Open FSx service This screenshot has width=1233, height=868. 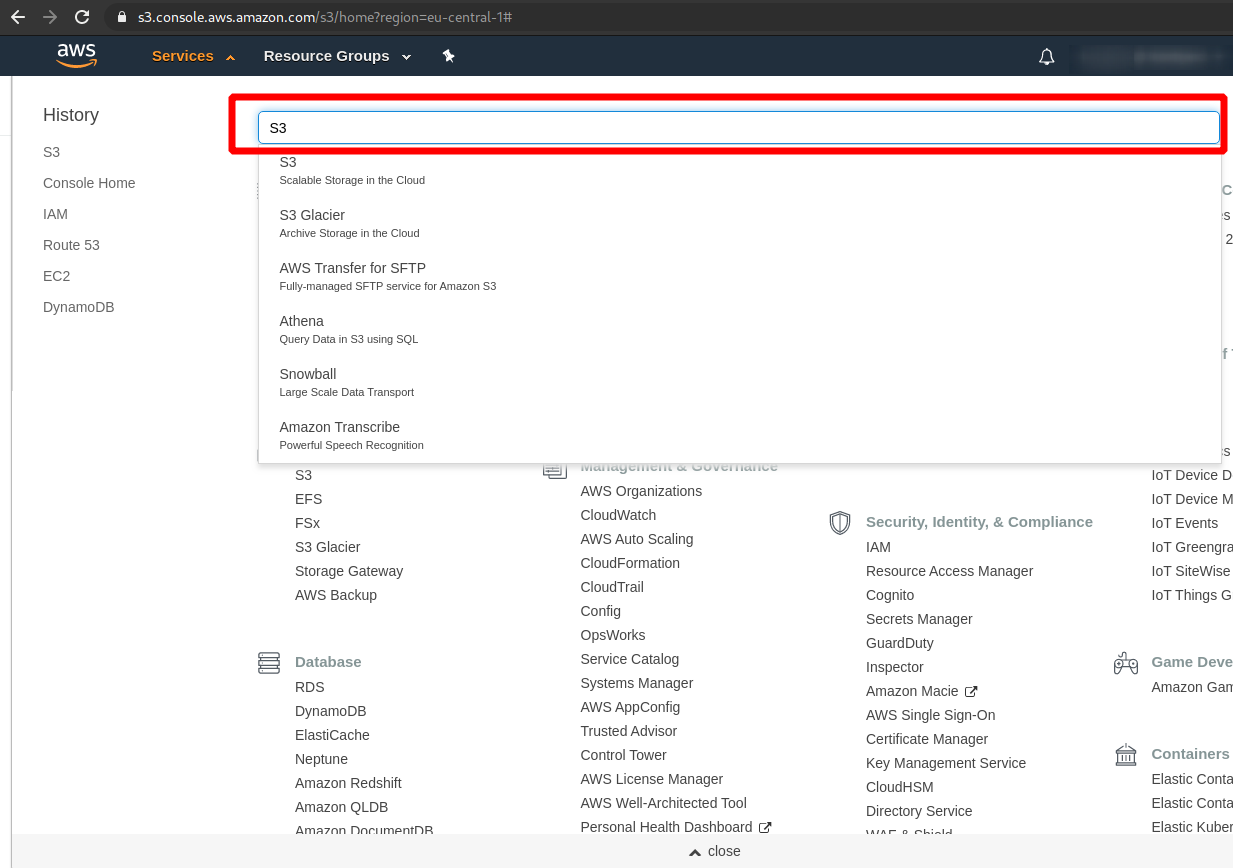tap(307, 523)
